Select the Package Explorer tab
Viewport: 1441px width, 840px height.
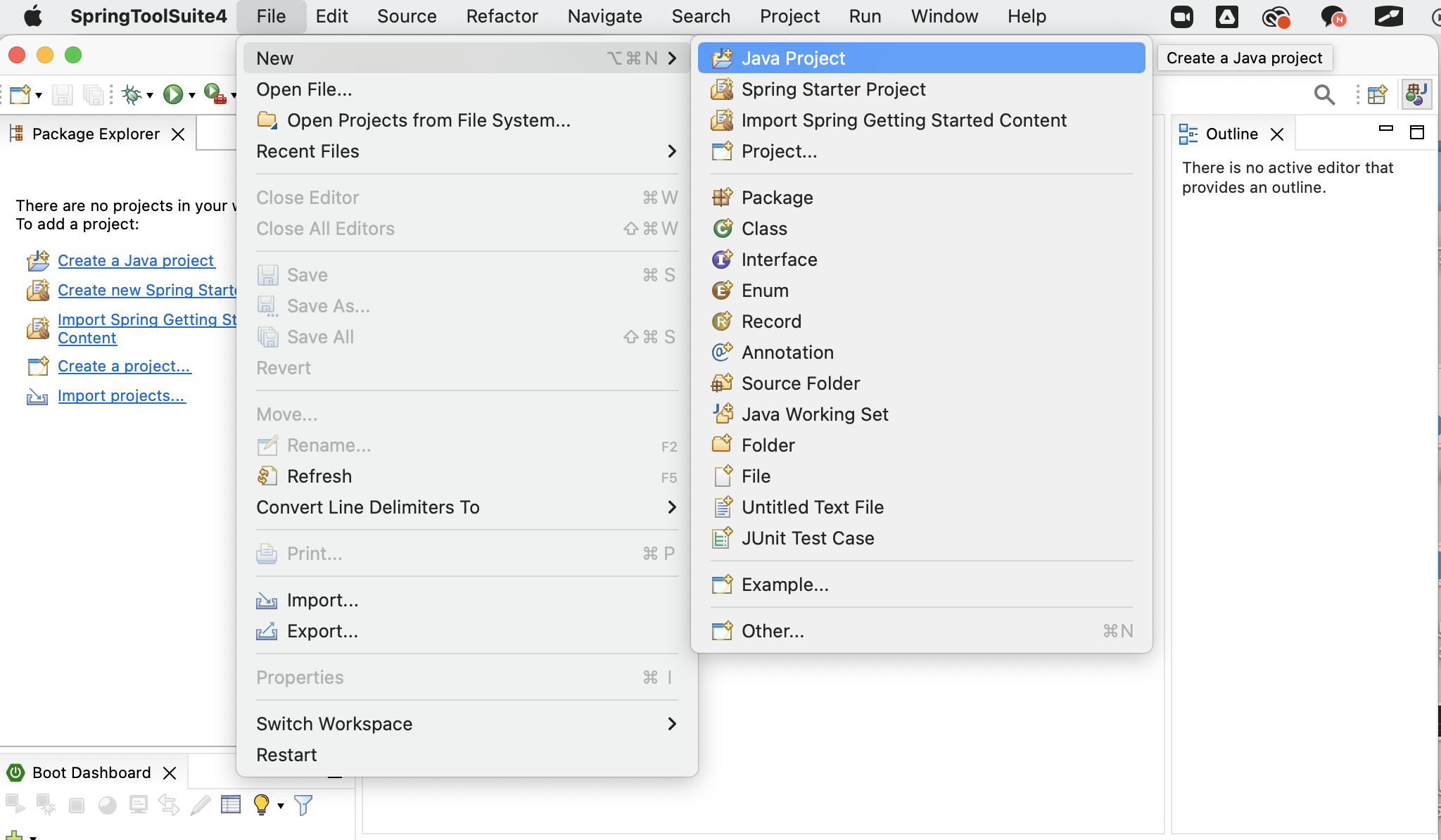[x=96, y=134]
